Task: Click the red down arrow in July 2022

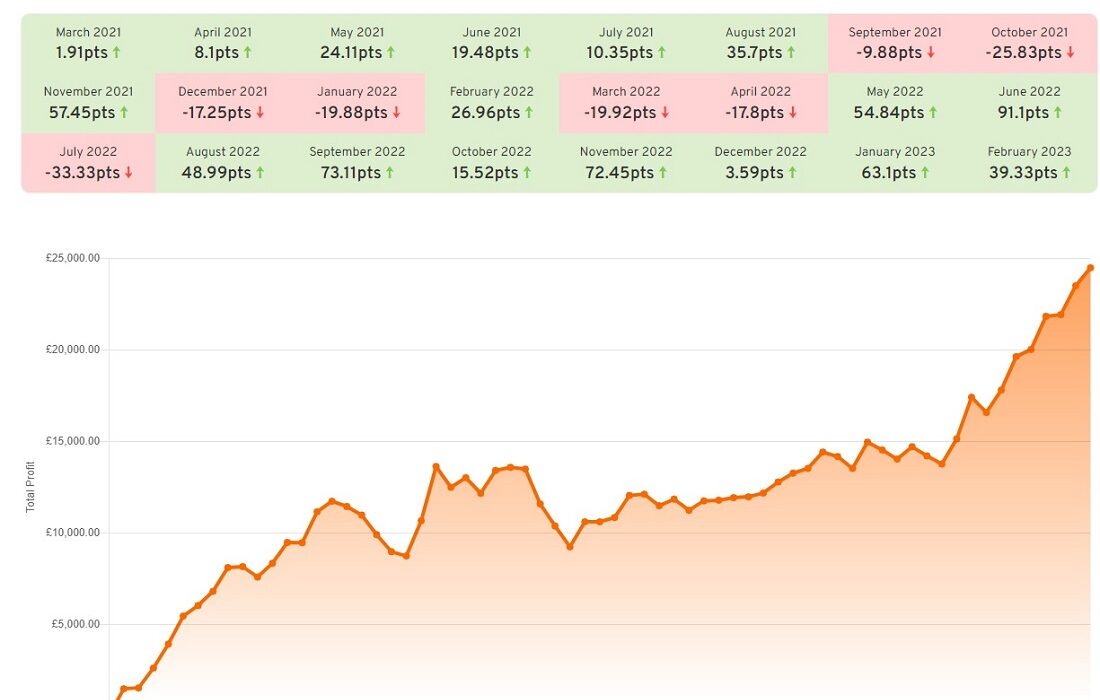Action: click(128, 173)
